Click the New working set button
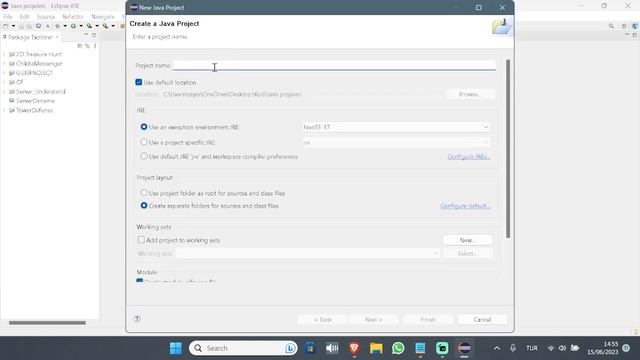The height and width of the screenshot is (360, 640). [467, 240]
